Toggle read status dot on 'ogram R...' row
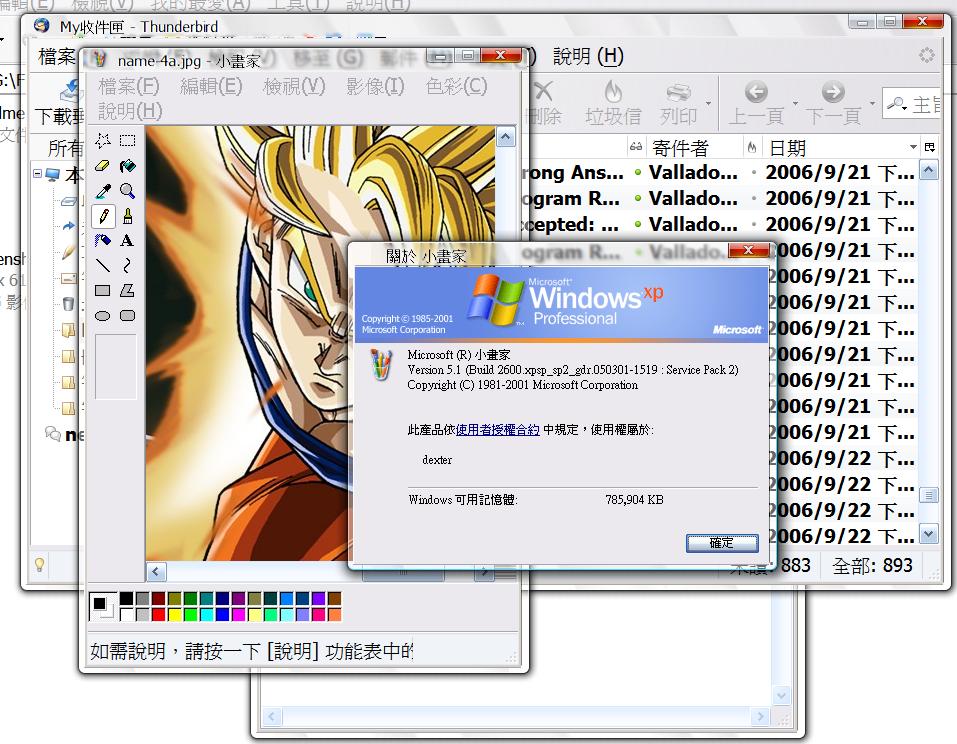The height and width of the screenshot is (744, 957). coord(638,199)
